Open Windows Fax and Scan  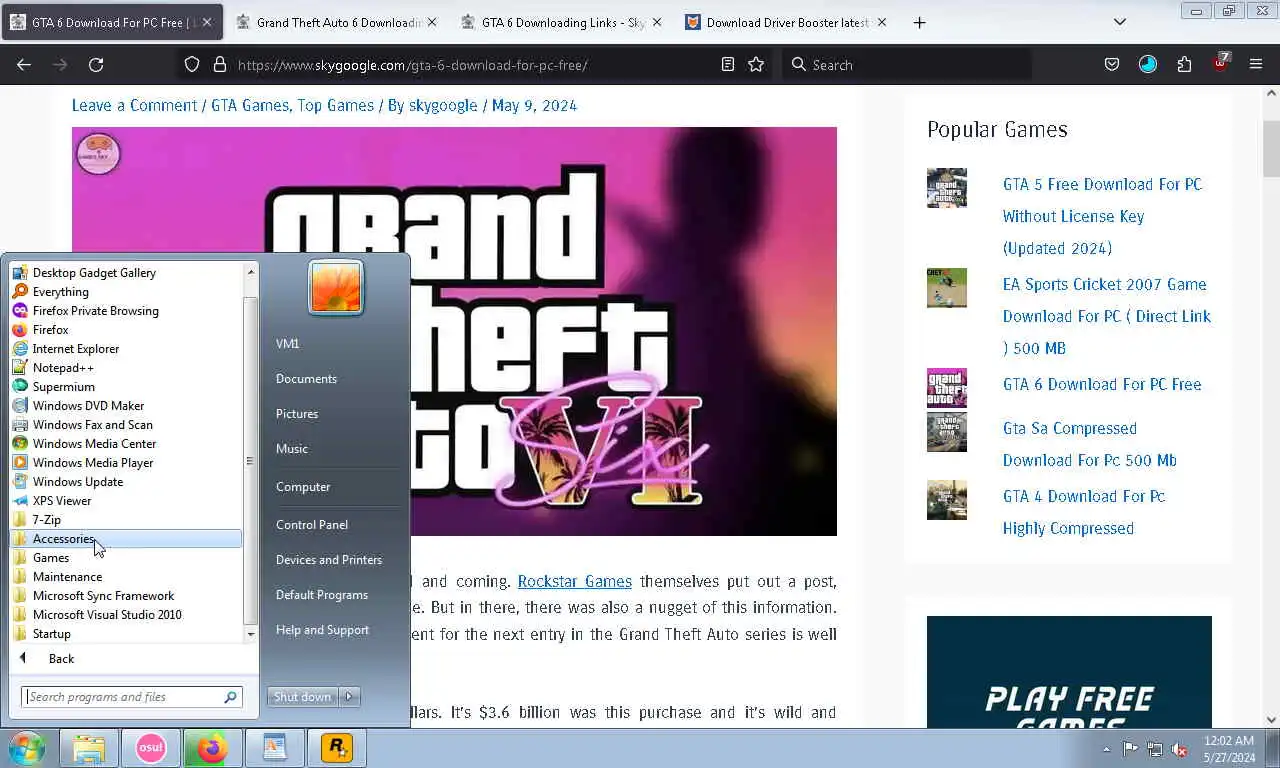pyautogui.click(x=126, y=425)
